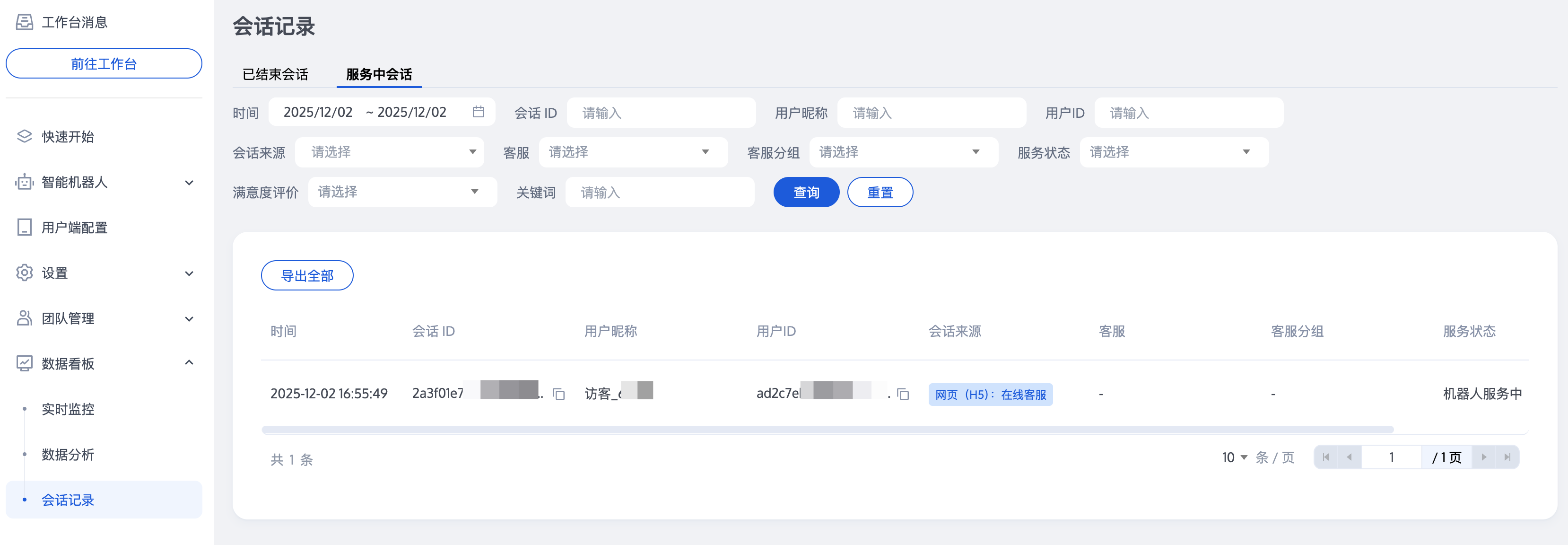Expand the 团队管理 sidebar section
The width and height of the screenshot is (1568, 545).
(189, 318)
